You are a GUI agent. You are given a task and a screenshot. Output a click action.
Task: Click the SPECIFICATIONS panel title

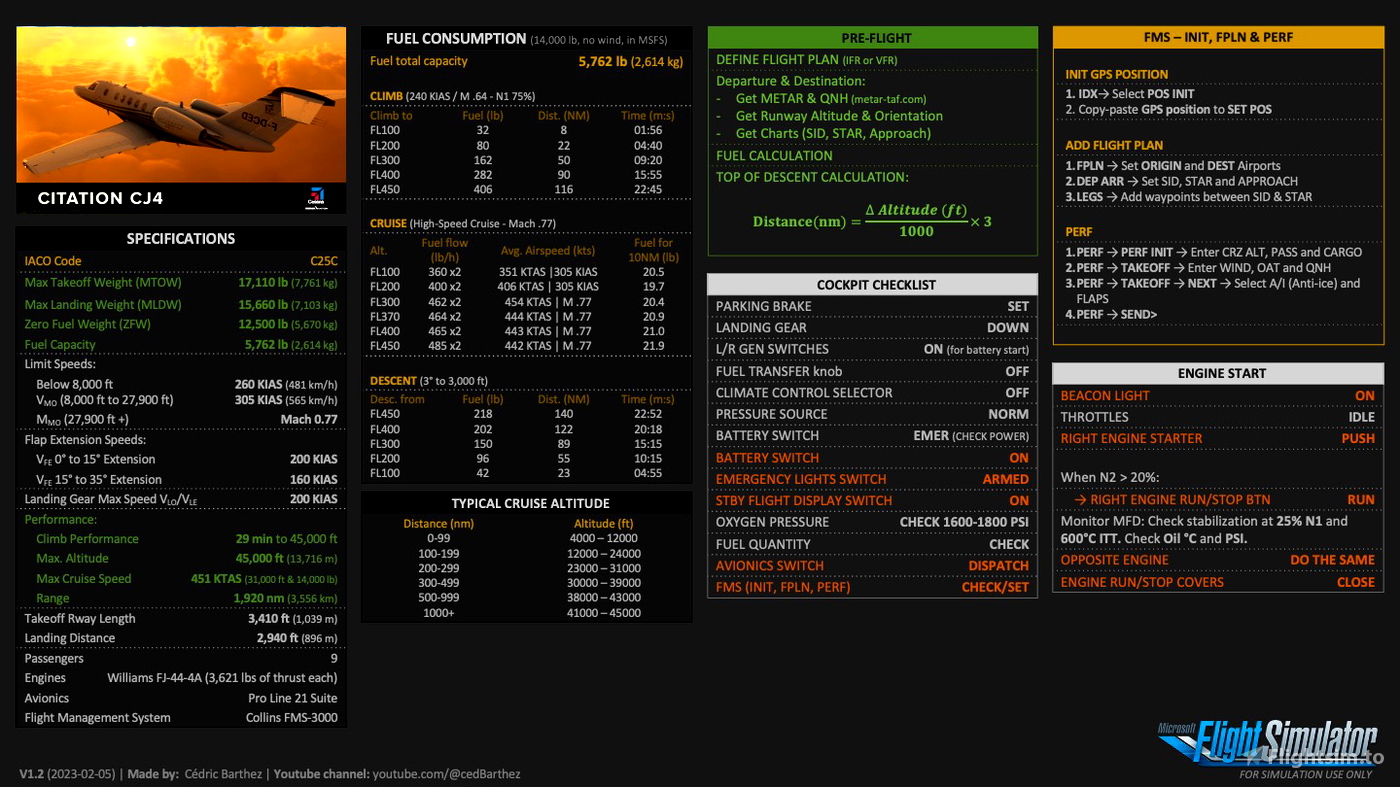181,239
